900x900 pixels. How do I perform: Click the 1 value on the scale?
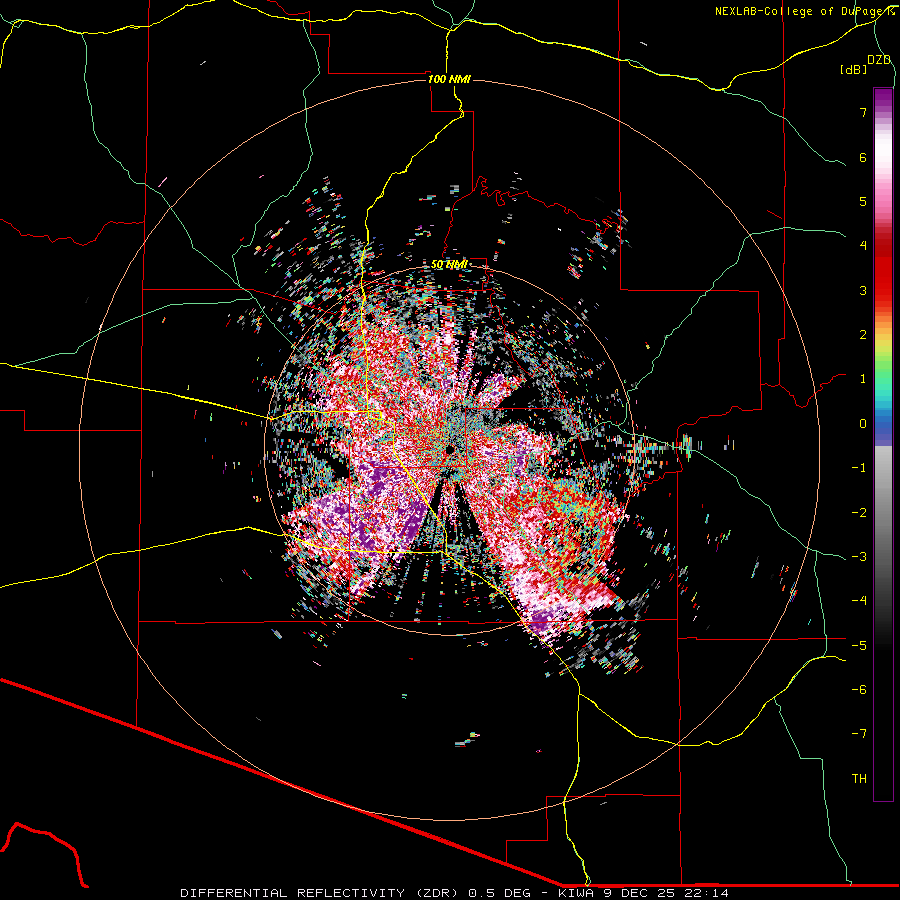pyautogui.click(x=863, y=379)
